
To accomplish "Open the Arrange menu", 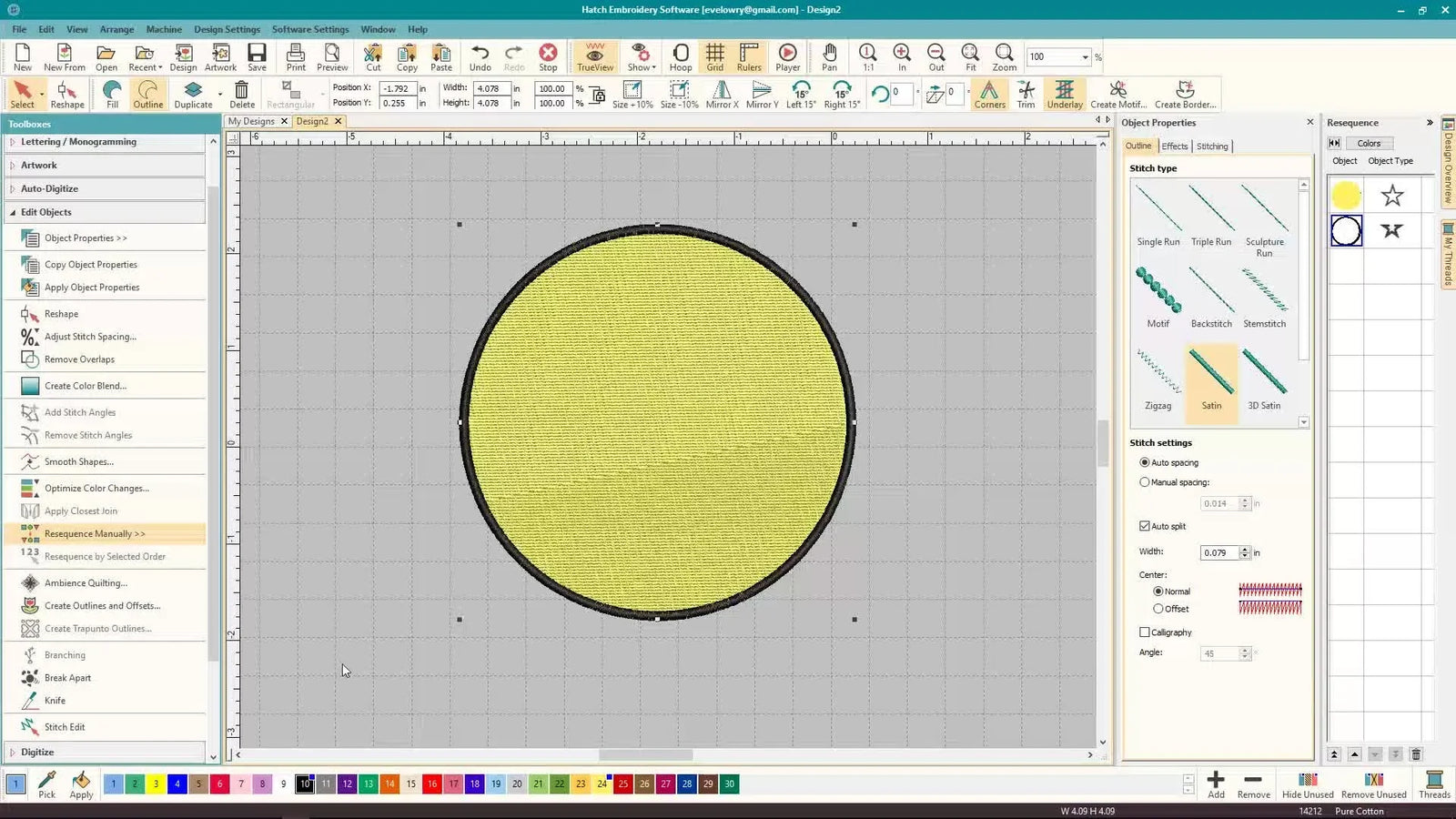I will click(116, 29).
